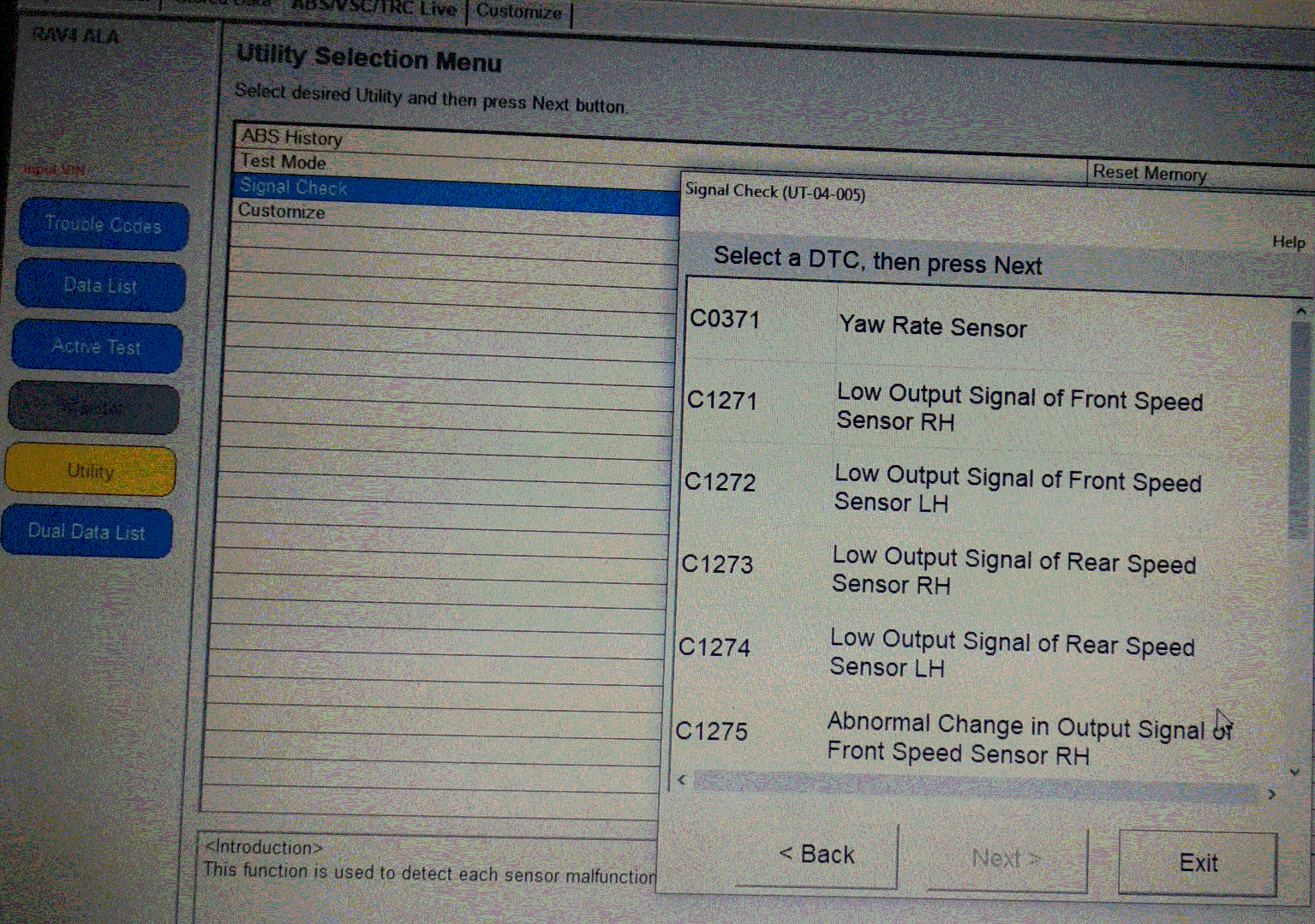Screen dimensions: 1315x924
Task: Open the Trouble Codes section
Action: coord(104,225)
